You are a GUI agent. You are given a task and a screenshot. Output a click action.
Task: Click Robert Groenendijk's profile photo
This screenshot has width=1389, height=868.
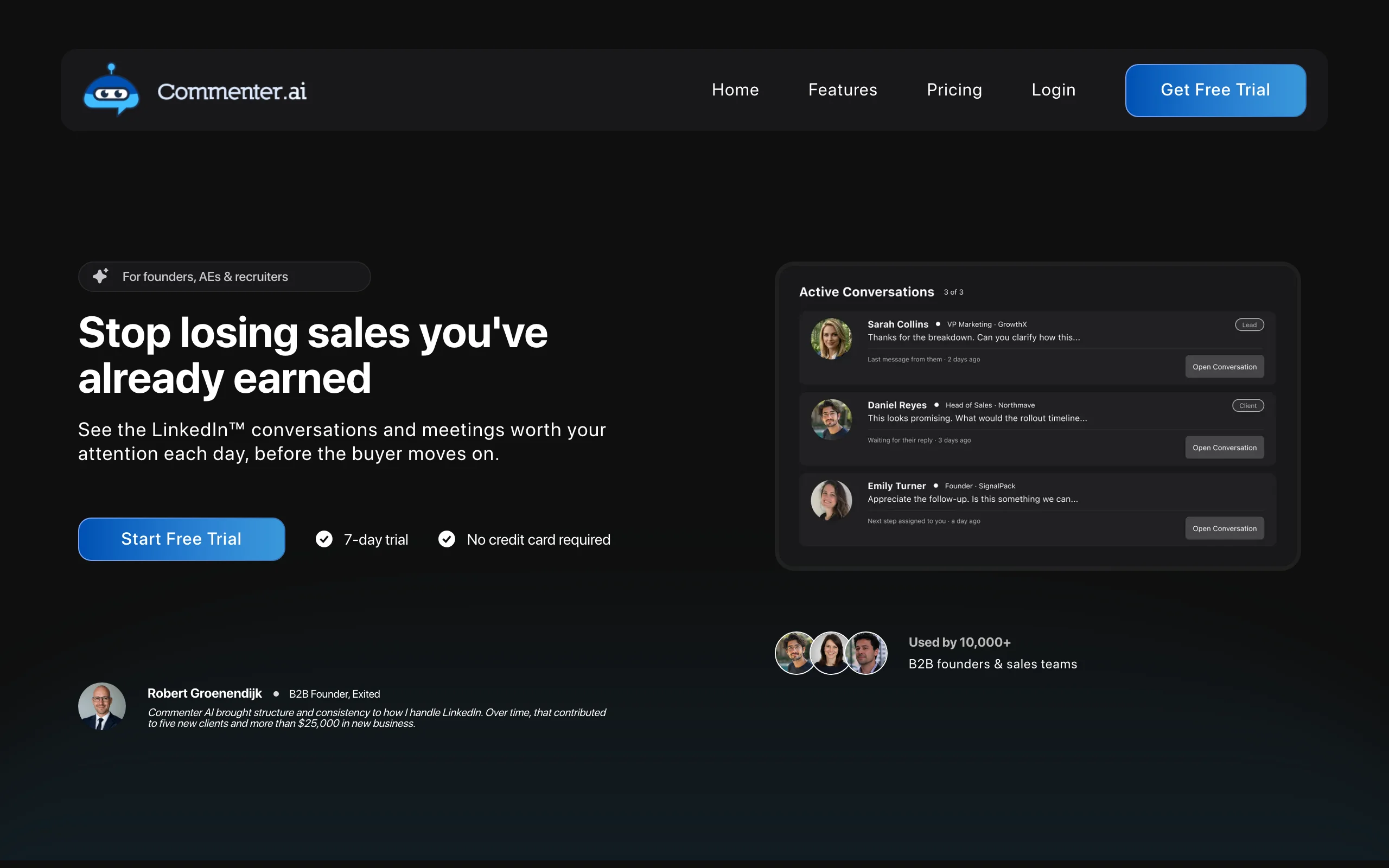click(x=101, y=707)
